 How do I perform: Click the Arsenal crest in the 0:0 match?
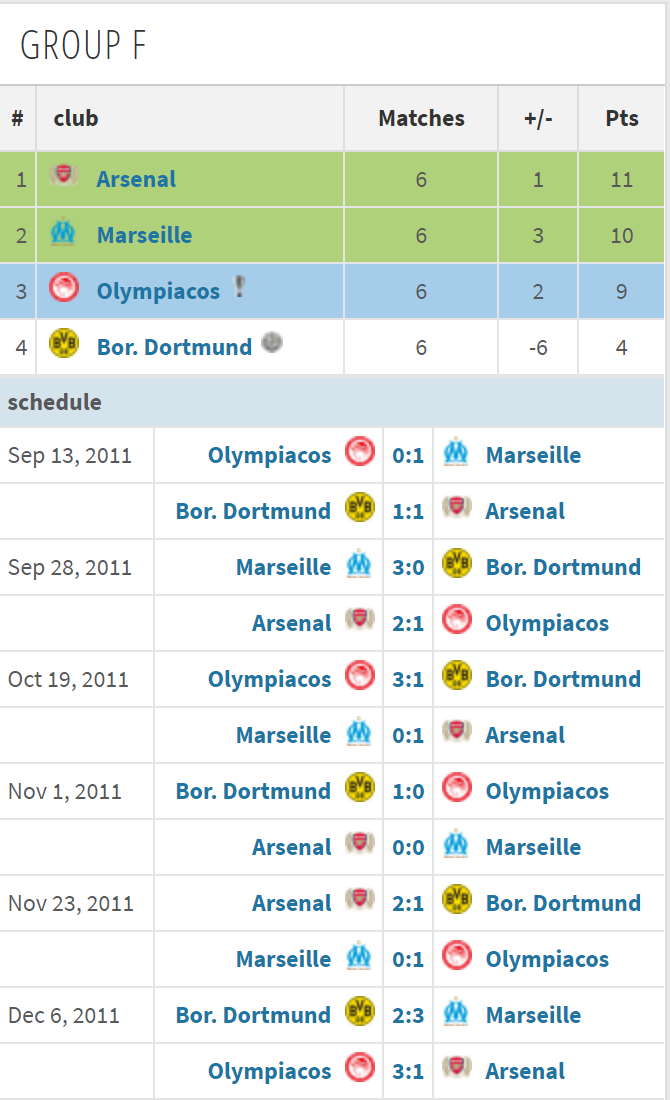pos(359,845)
